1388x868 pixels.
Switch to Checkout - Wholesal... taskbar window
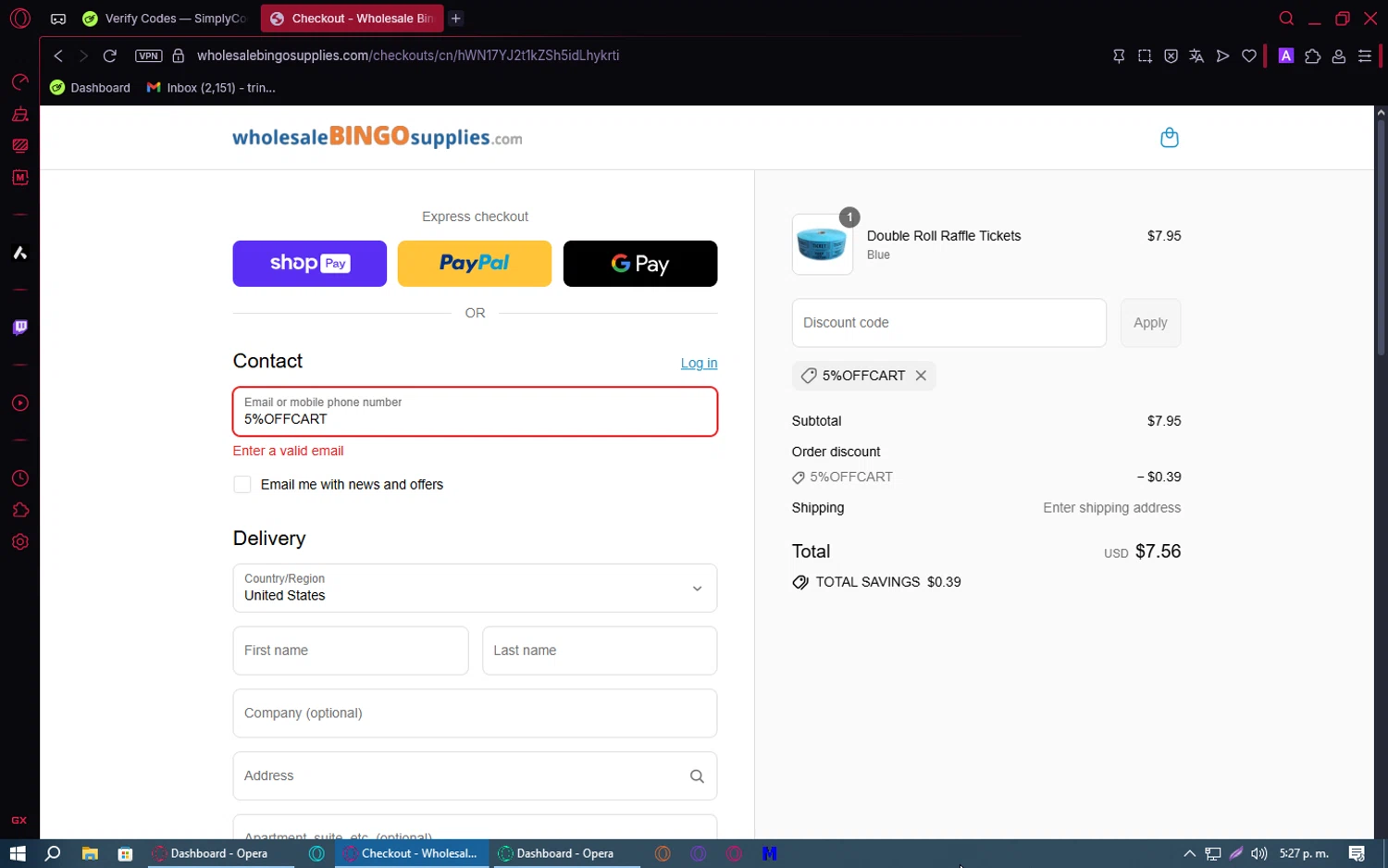412,853
